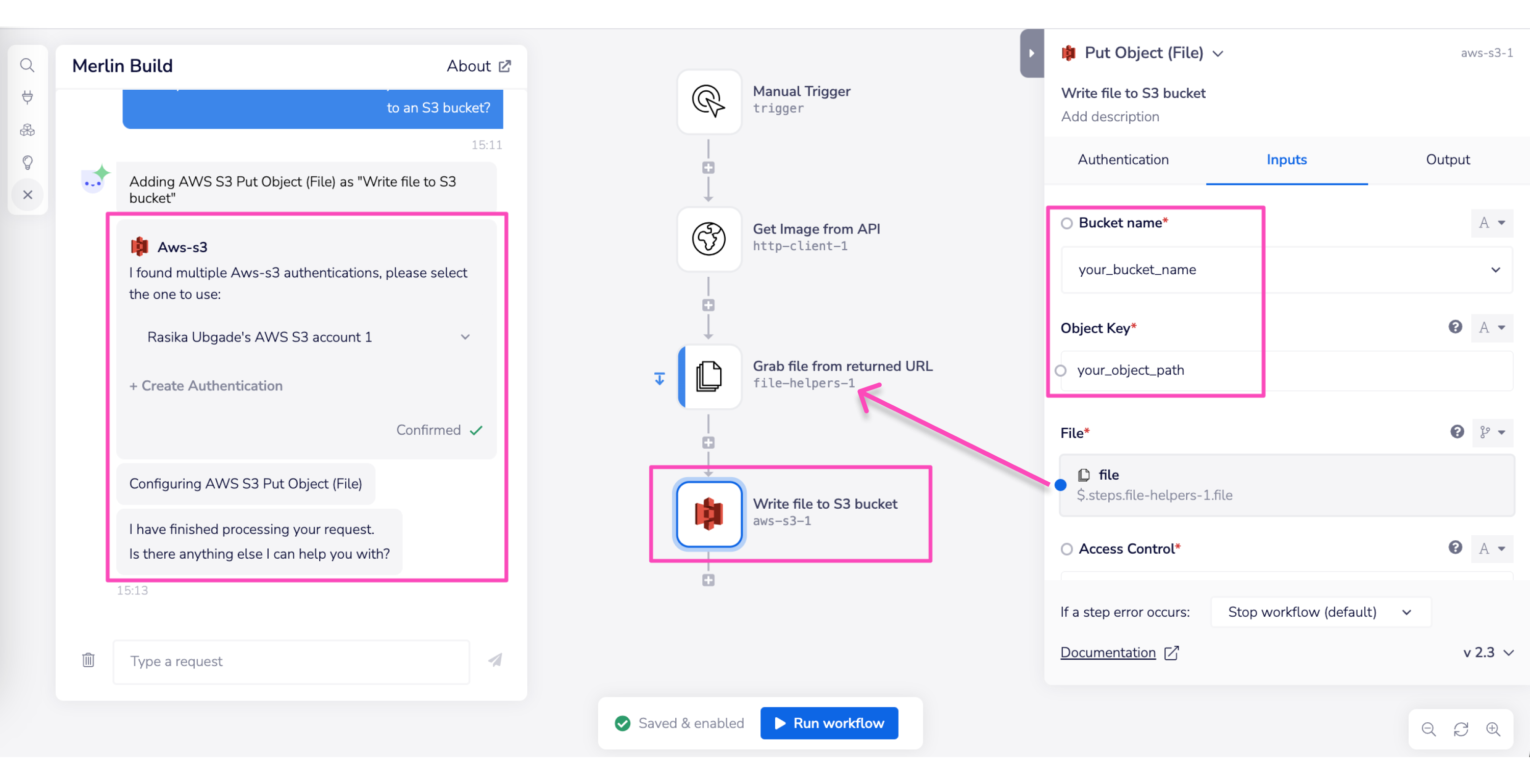
Task: Open the your_bucket_name dropdown
Action: pyautogui.click(x=1286, y=270)
